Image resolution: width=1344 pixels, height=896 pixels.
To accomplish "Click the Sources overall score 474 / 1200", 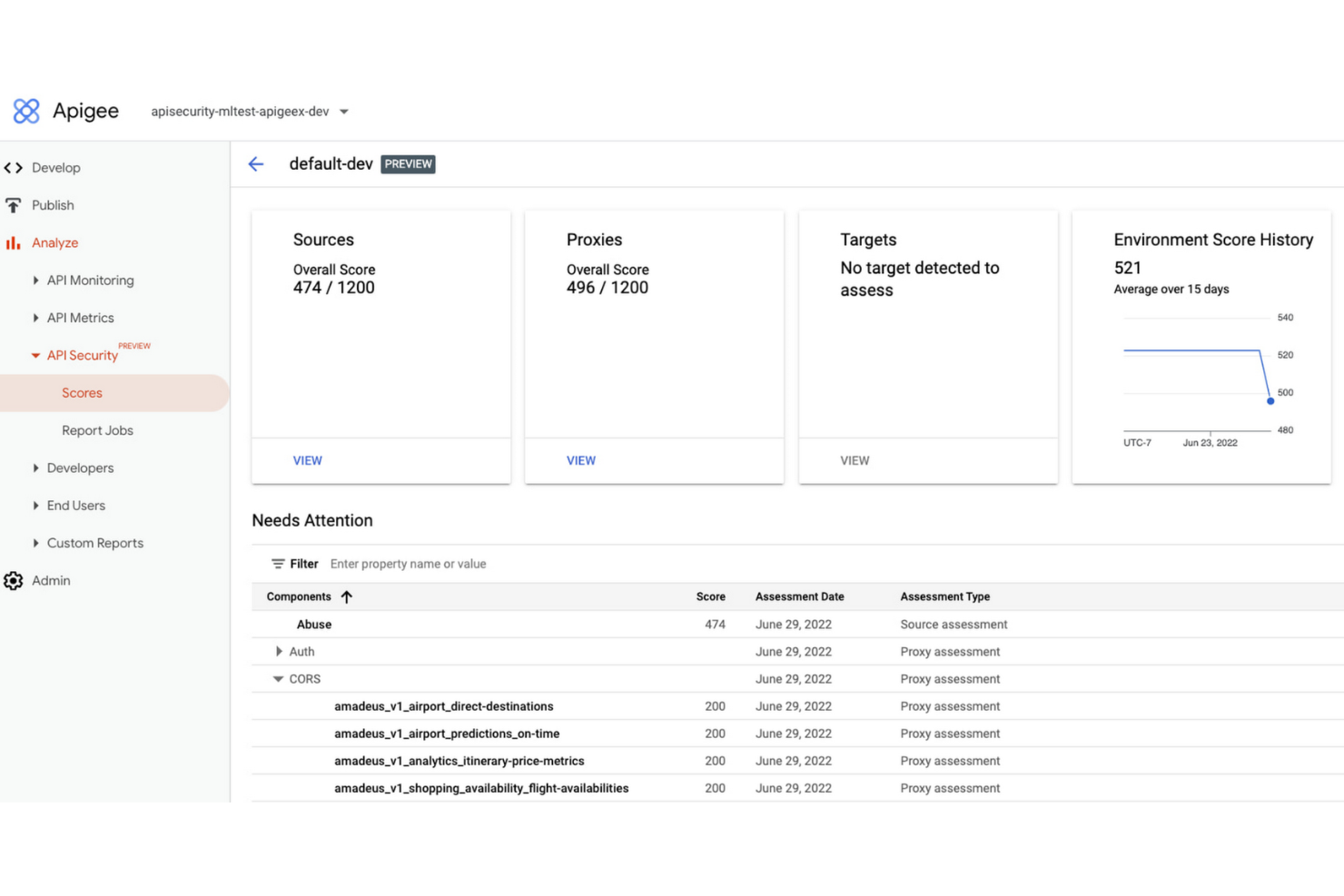I will coord(333,288).
